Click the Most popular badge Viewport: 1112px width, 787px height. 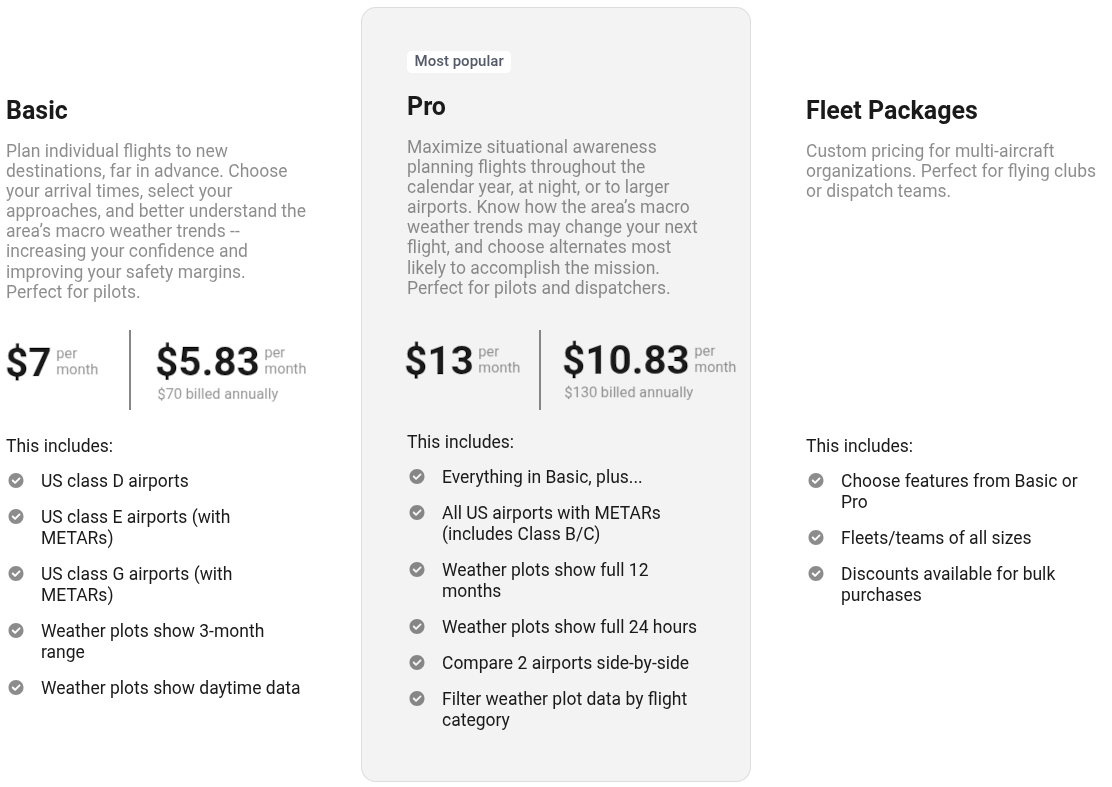point(459,62)
